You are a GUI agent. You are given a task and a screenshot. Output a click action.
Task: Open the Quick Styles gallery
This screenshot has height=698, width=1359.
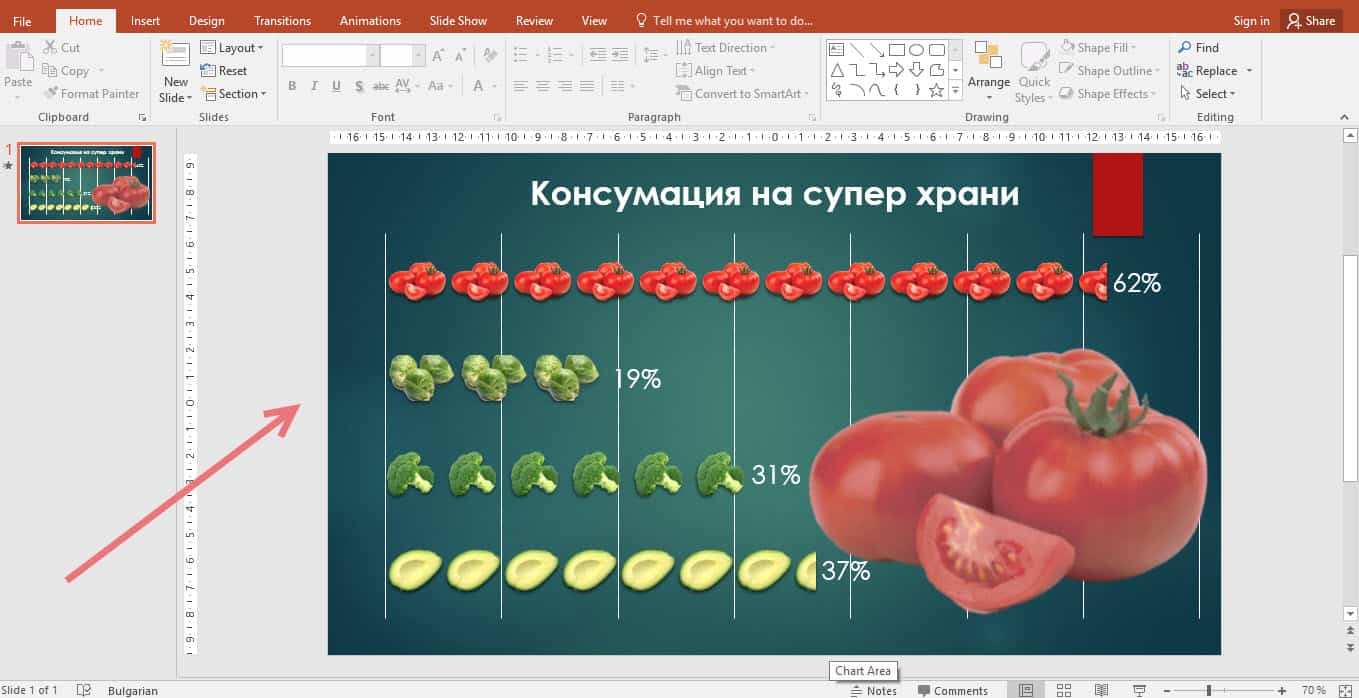click(x=1034, y=72)
